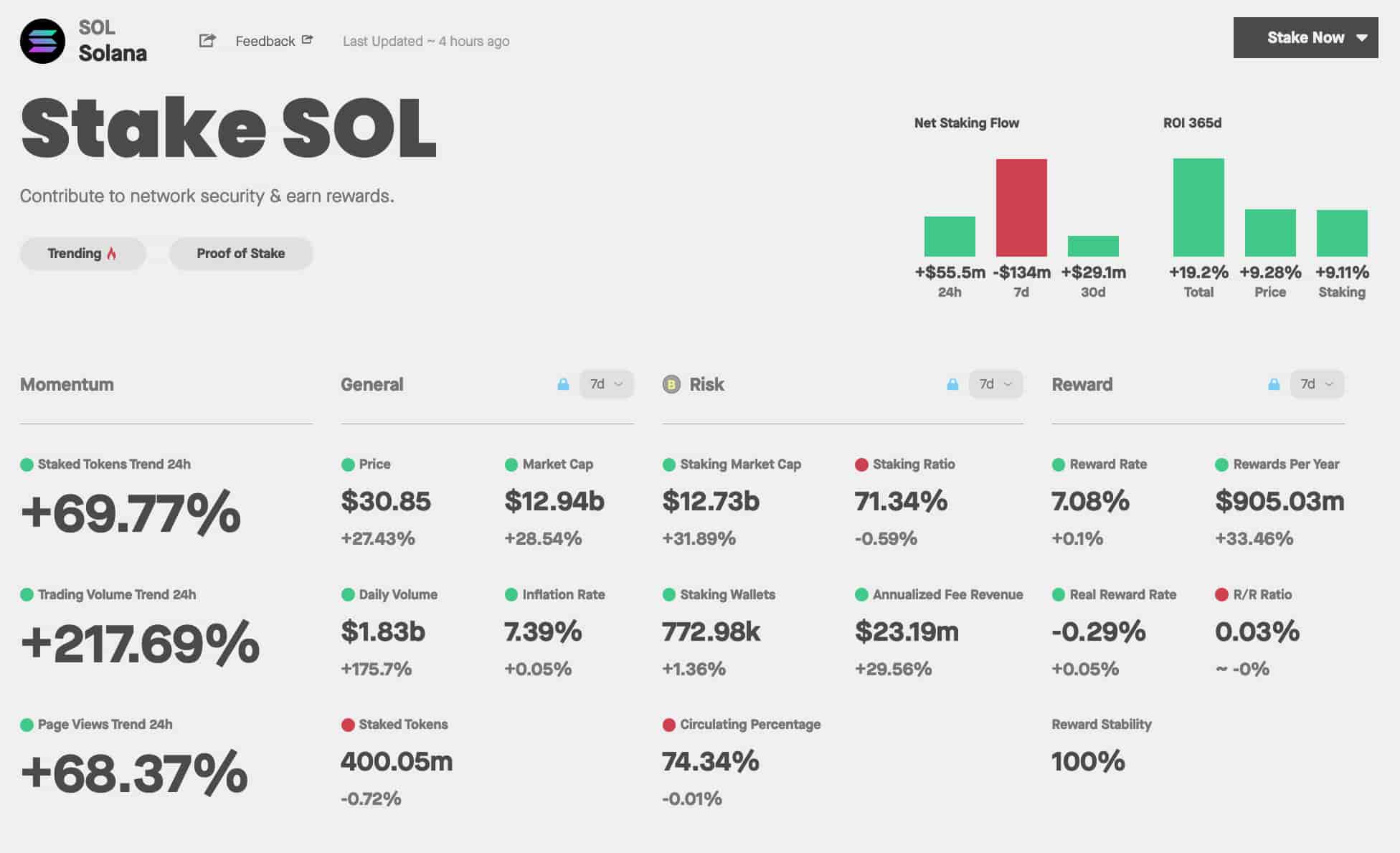Click the share icon next to Feedback
Image resolution: width=1400 pixels, height=853 pixels.
(207, 41)
